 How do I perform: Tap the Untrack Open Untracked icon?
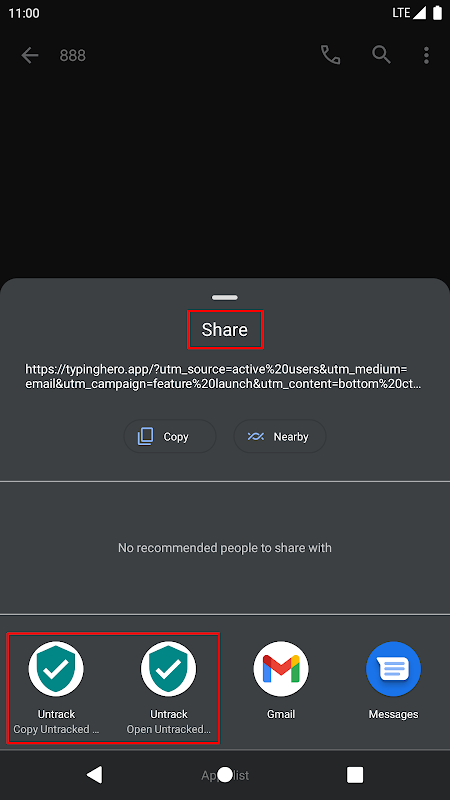click(168, 669)
